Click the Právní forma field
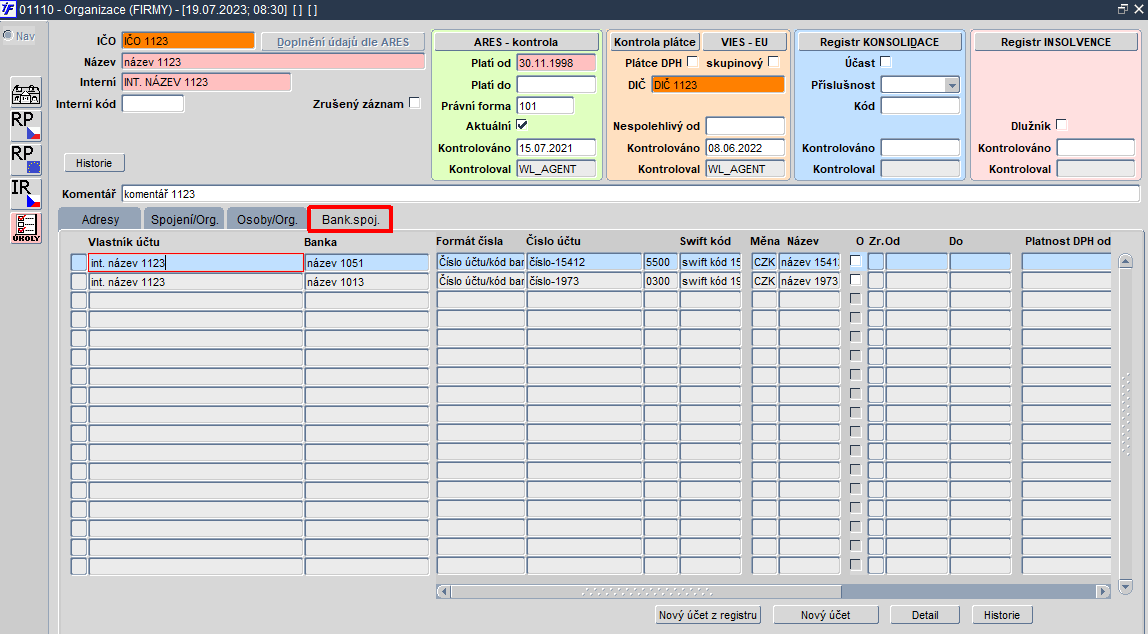The width and height of the screenshot is (1148, 634). pos(545,105)
